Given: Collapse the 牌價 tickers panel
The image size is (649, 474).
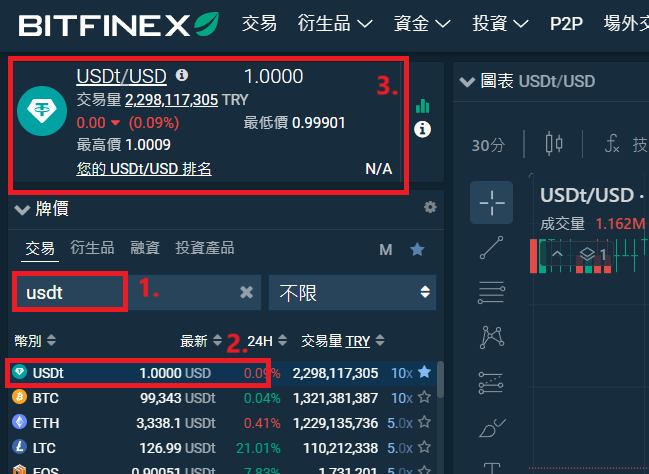Looking at the screenshot, I should tap(22, 209).
